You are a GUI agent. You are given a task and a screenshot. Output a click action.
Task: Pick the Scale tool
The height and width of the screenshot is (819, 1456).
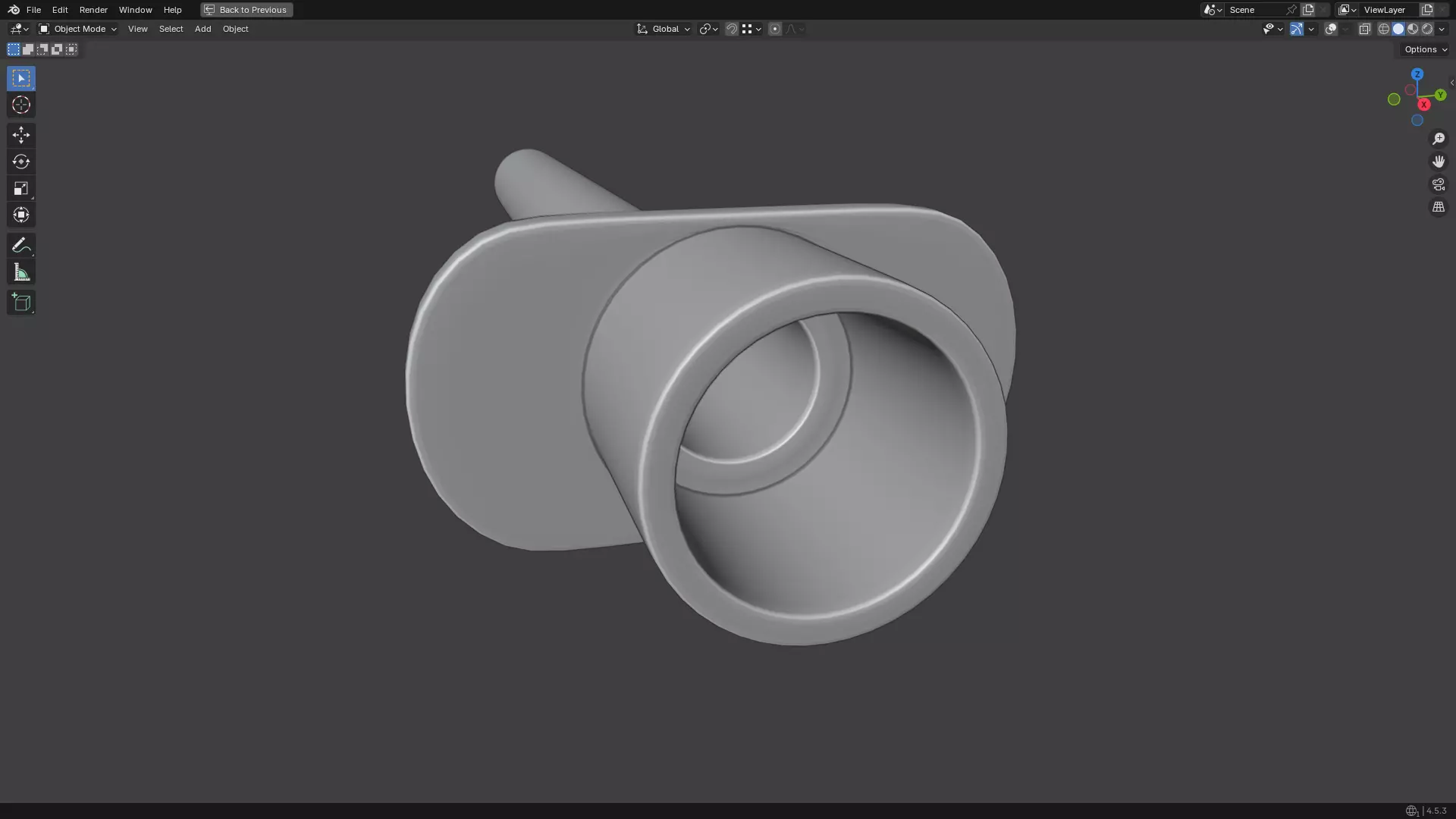click(x=20, y=188)
